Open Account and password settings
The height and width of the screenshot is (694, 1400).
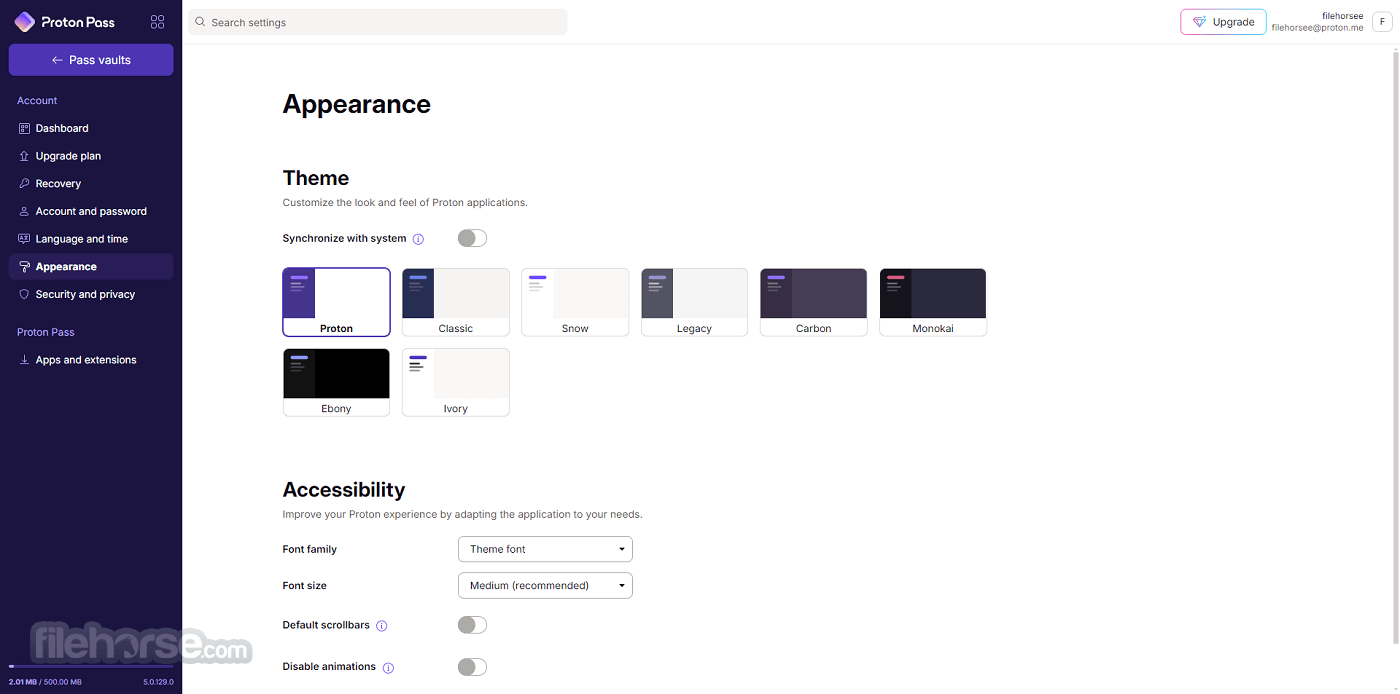pos(91,211)
